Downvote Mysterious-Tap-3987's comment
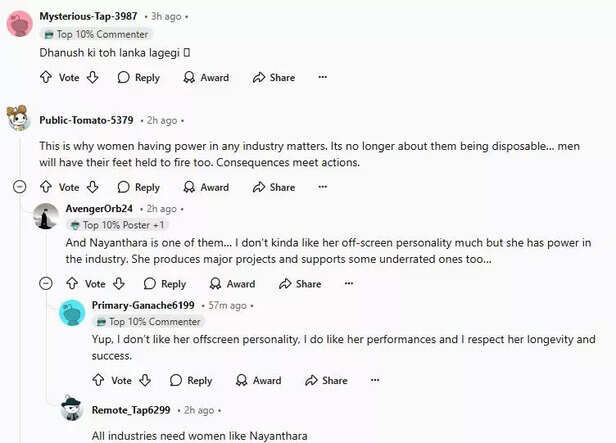Viewport: 616px width, 443px height. point(93,77)
